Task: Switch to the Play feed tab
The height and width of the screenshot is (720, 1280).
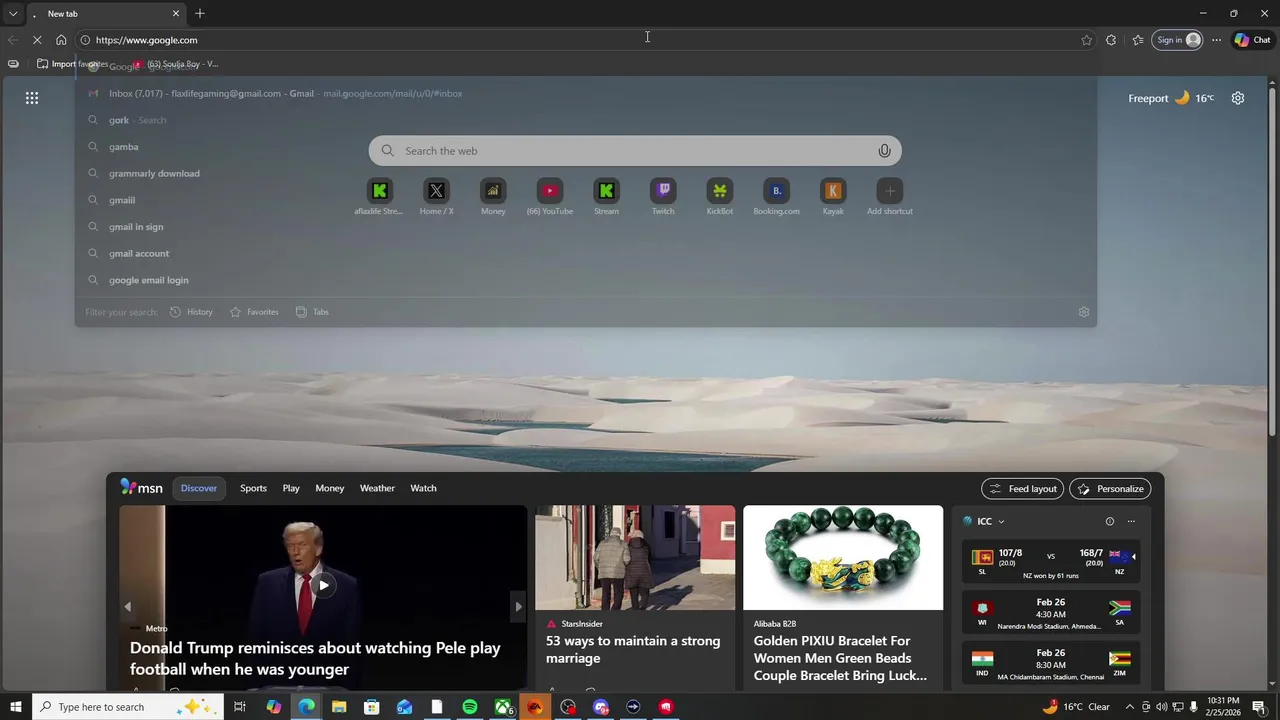Action: tap(291, 488)
